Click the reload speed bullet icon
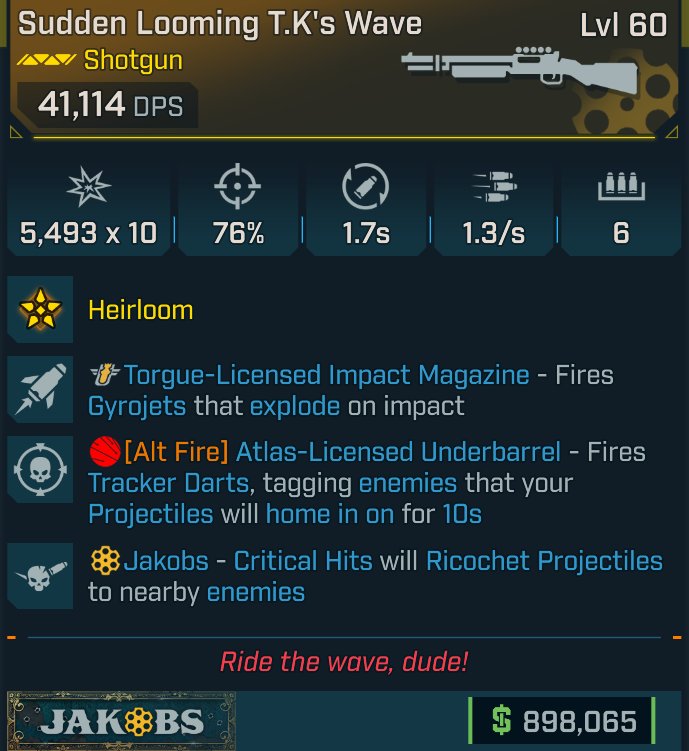Viewport: 689px width, 751px height. 365,186
